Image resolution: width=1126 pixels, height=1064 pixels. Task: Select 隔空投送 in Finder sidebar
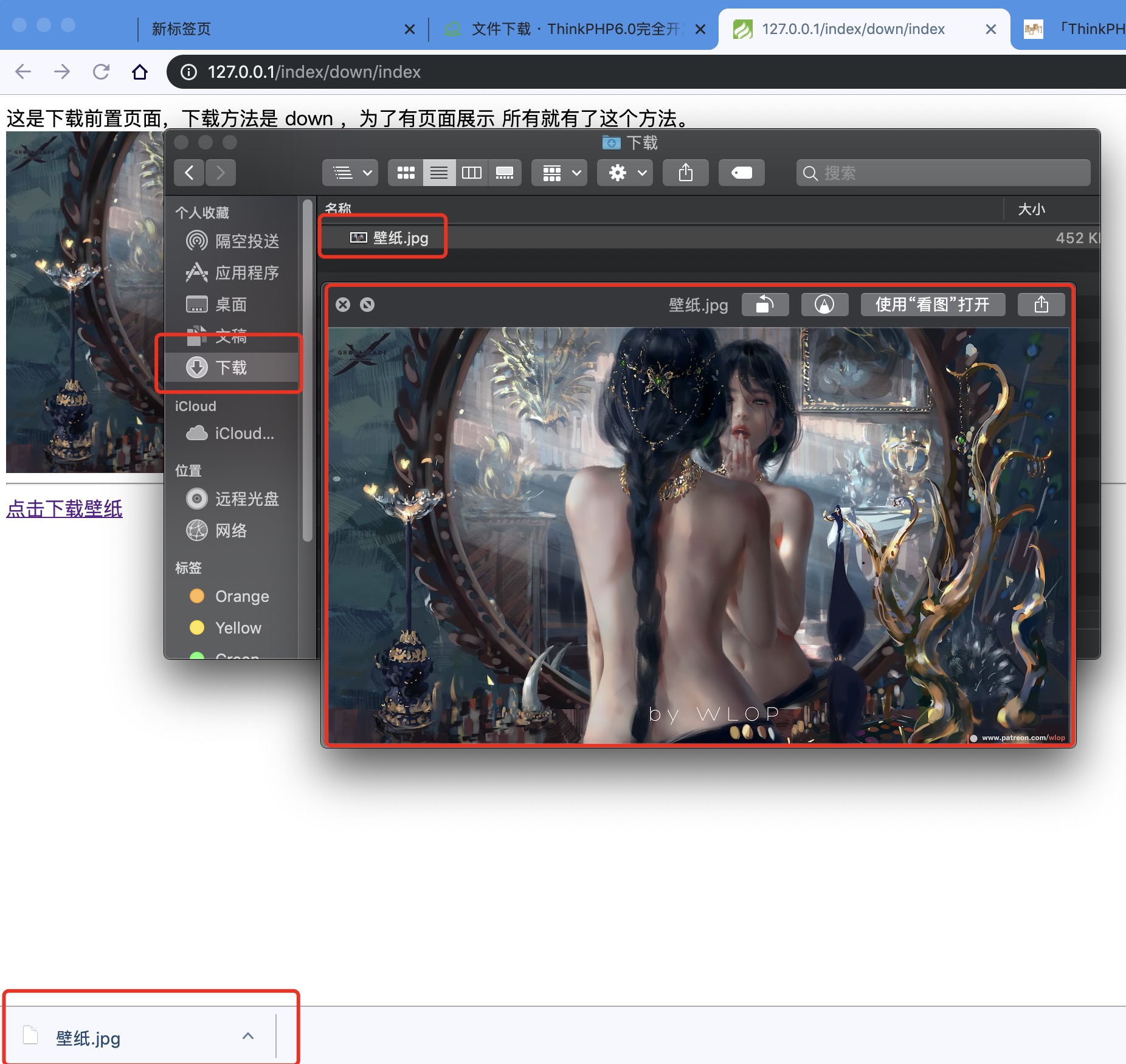(x=232, y=241)
